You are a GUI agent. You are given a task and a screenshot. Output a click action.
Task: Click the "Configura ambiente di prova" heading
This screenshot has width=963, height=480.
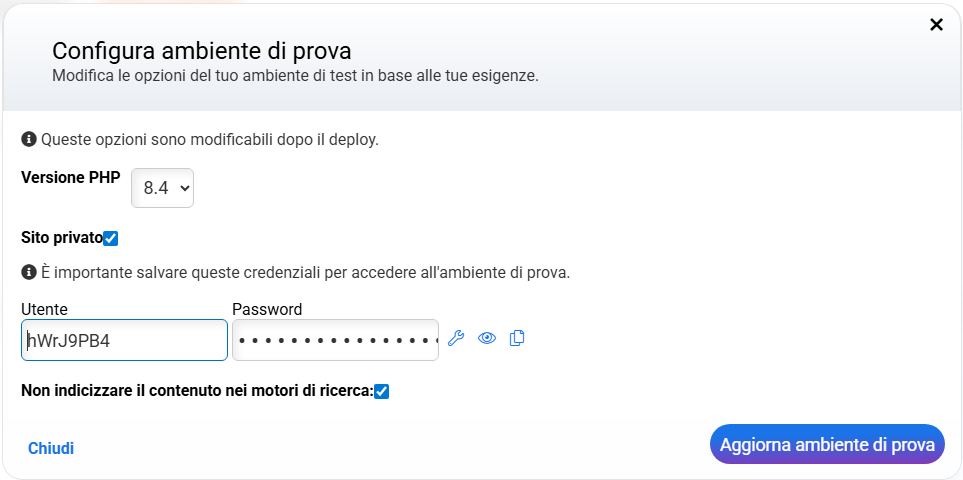click(x=202, y=50)
